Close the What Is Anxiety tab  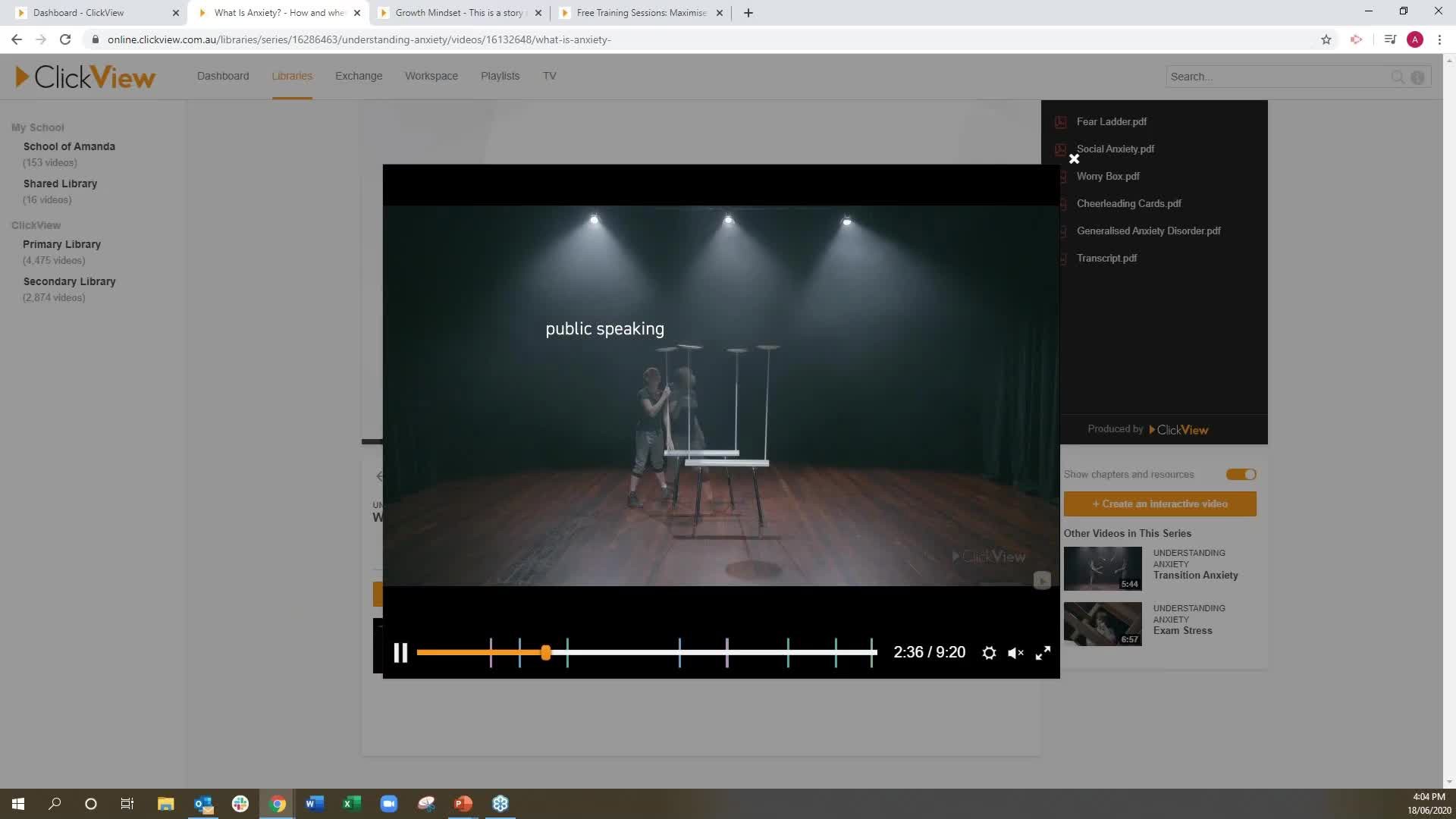pyautogui.click(x=357, y=13)
